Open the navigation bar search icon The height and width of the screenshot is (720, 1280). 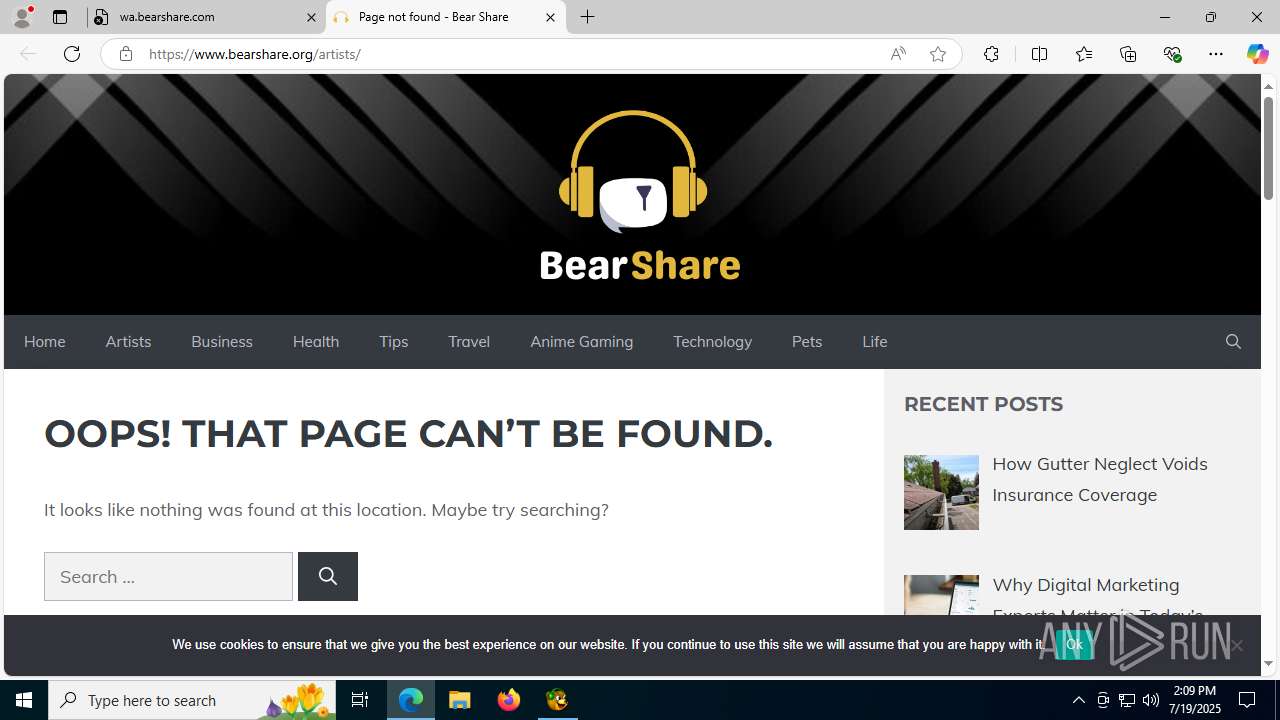point(1233,342)
